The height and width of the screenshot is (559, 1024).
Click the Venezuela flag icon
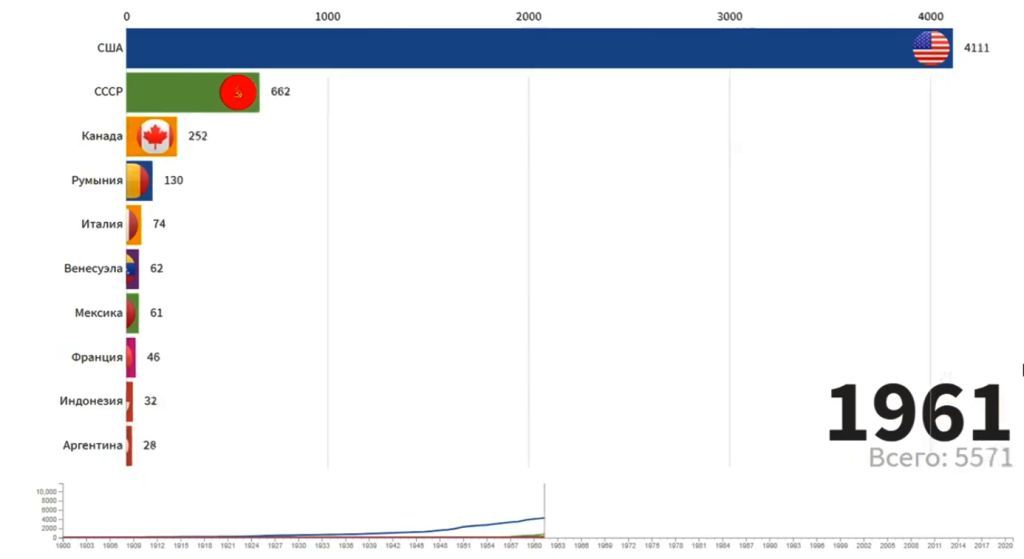[131, 269]
